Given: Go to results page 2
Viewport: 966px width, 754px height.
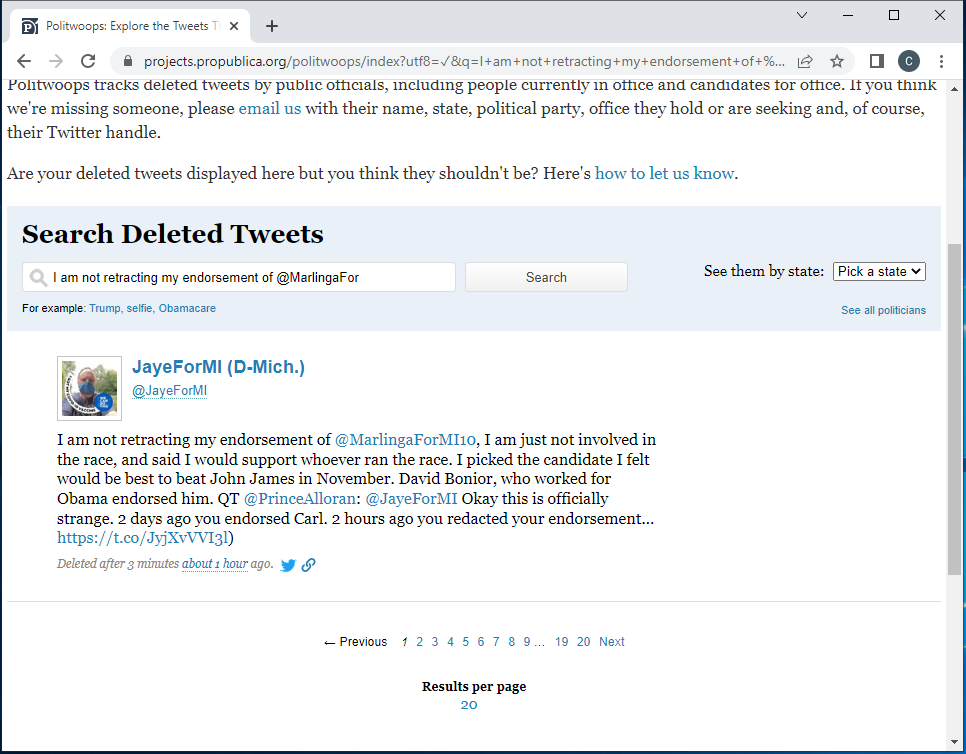Looking at the screenshot, I should coord(420,642).
